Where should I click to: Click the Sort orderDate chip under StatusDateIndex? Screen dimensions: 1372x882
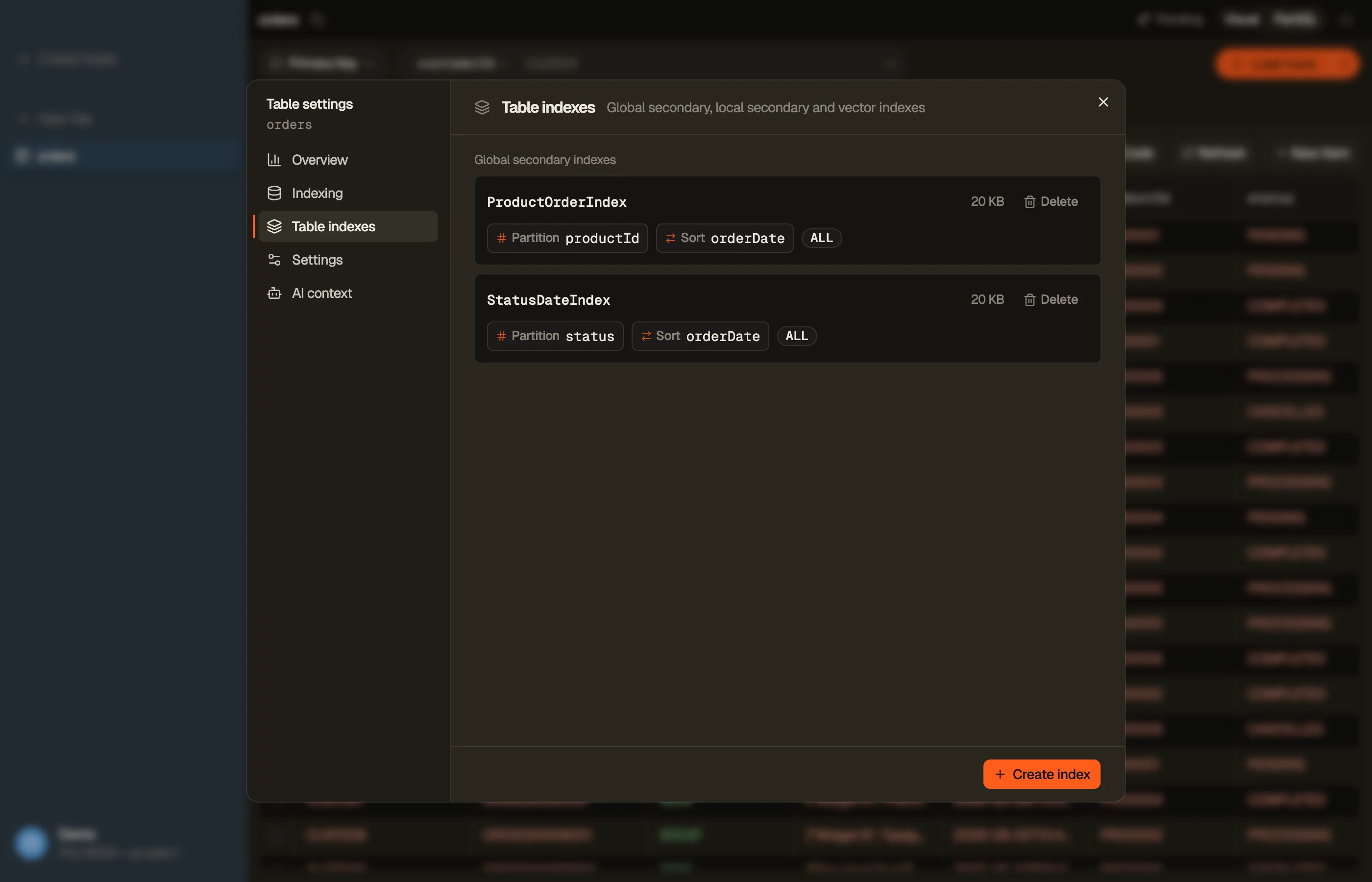pos(700,336)
